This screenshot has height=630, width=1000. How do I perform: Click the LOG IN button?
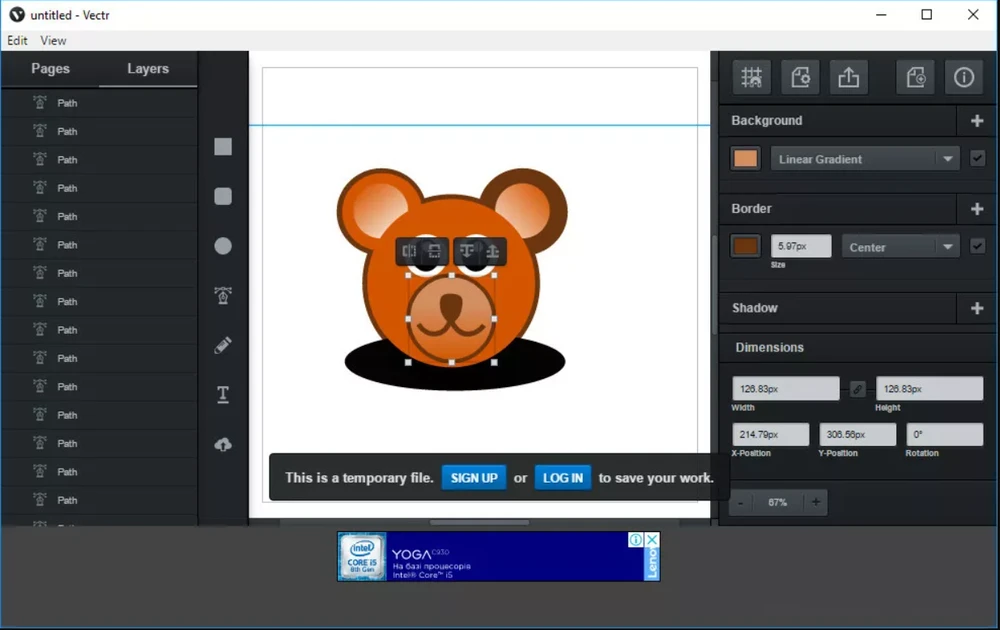click(562, 478)
